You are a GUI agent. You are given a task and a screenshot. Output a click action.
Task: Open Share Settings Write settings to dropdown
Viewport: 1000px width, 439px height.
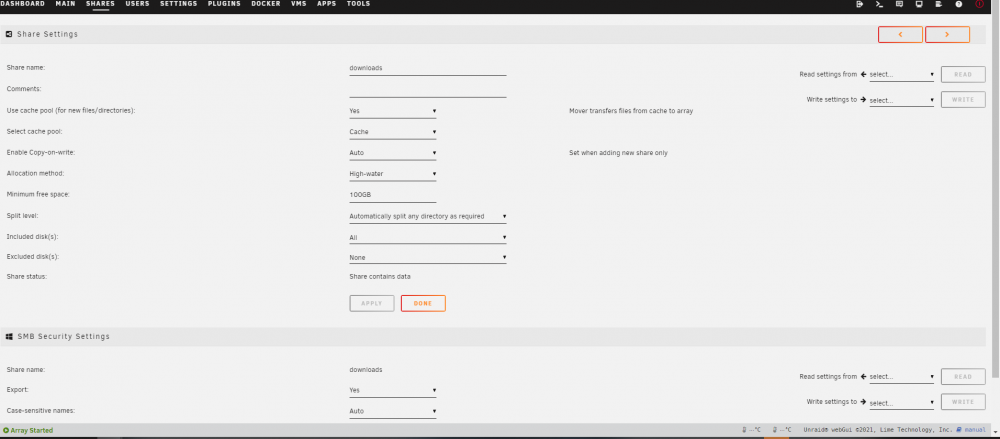tap(902, 100)
